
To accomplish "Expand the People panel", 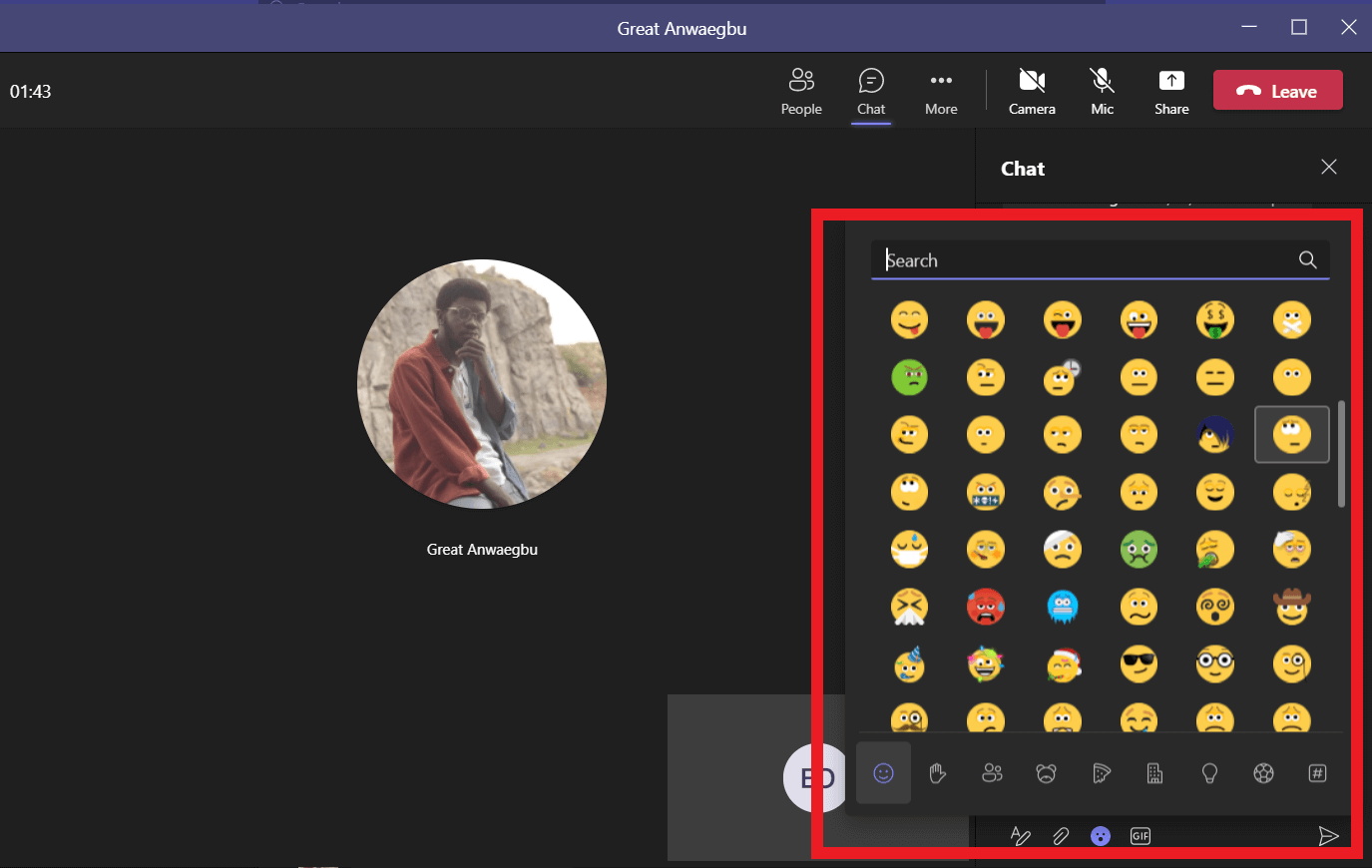I will (x=801, y=90).
